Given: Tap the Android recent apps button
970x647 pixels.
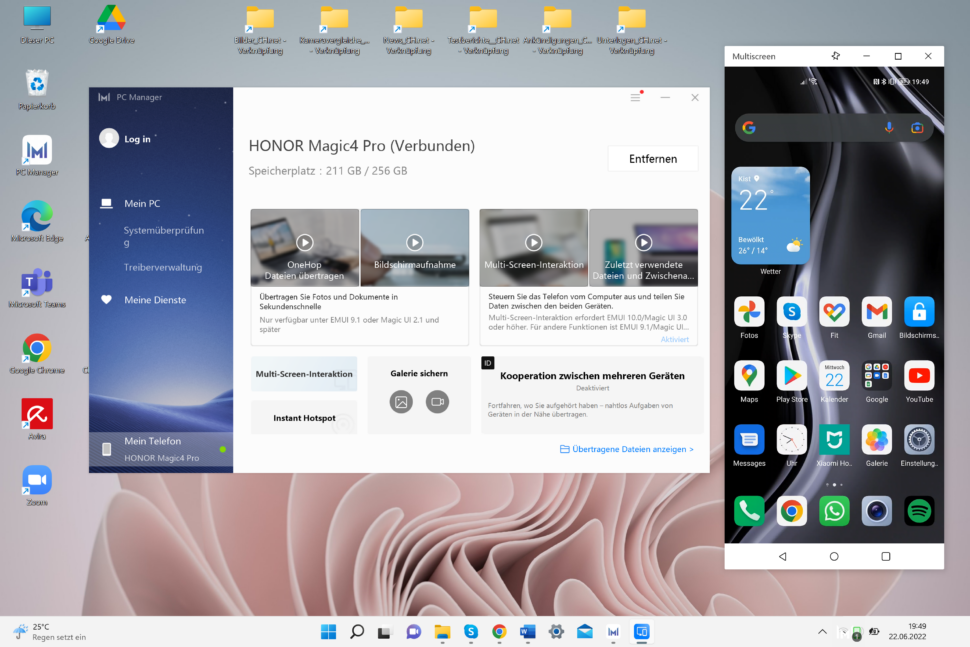Looking at the screenshot, I should coord(886,557).
